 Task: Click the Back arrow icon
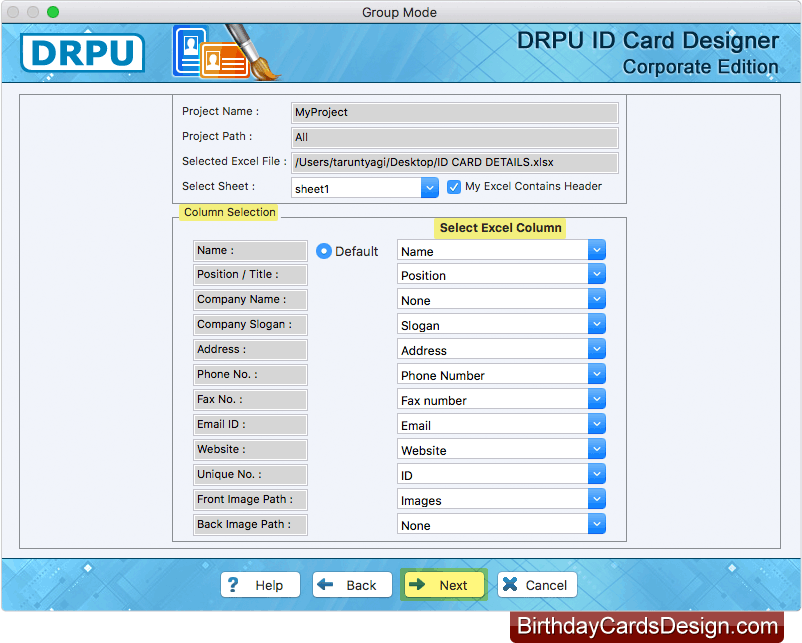click(325, 584)
